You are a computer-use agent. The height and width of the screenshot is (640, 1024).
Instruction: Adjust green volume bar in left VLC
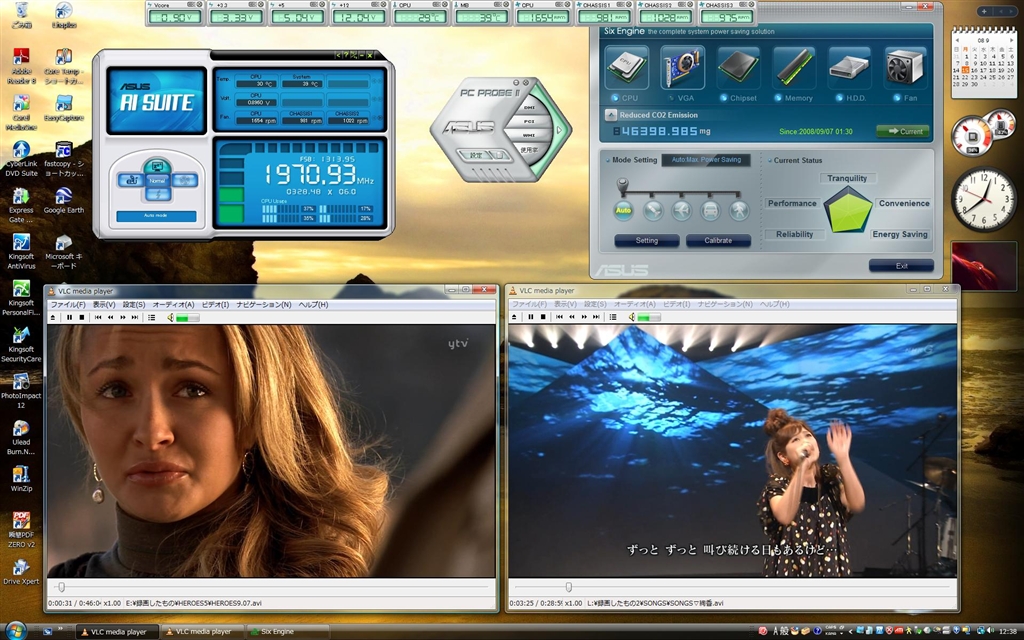tap(187, 317)
